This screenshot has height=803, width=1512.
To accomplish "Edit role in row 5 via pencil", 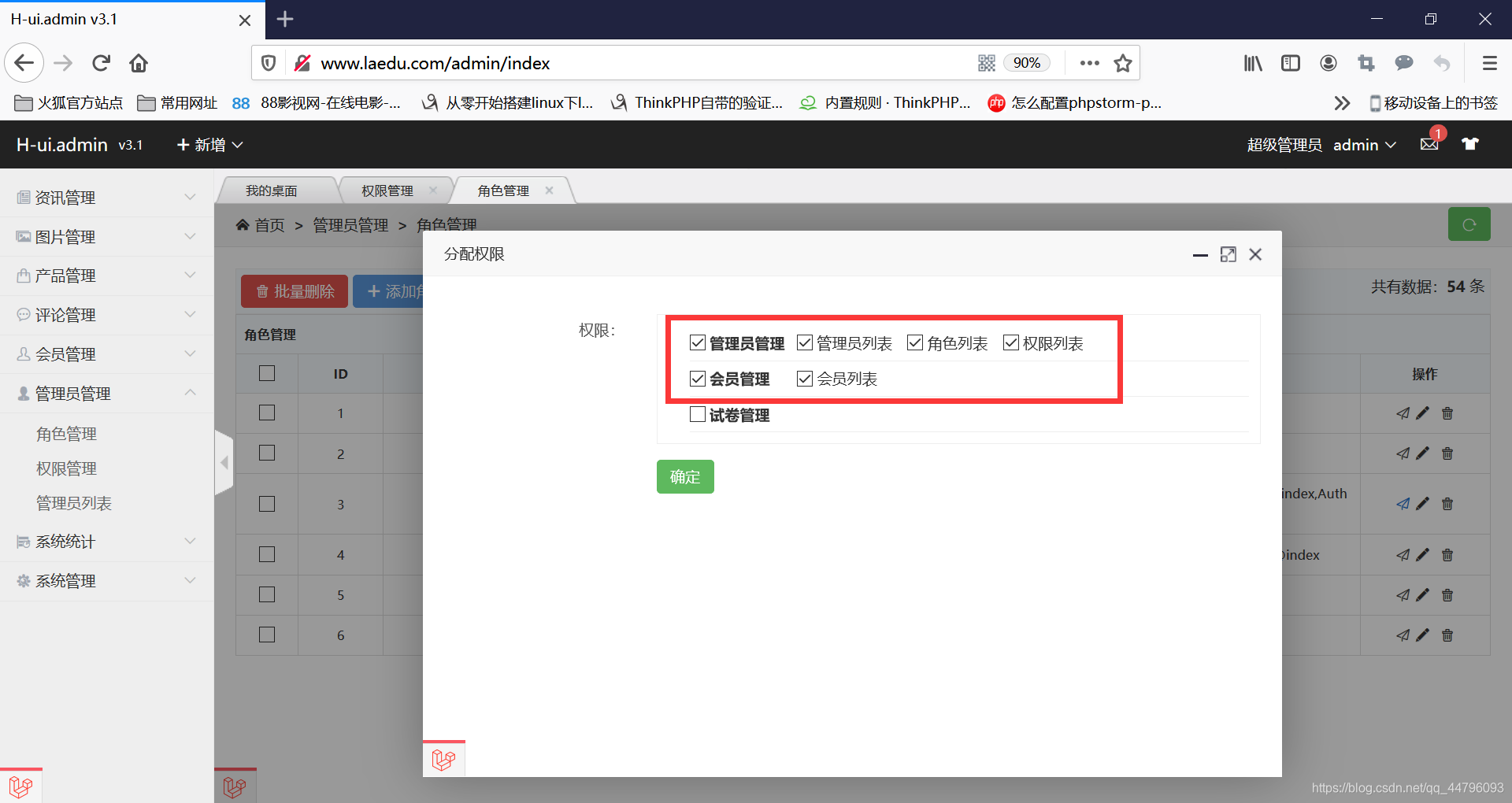I will click(1422, 595).
